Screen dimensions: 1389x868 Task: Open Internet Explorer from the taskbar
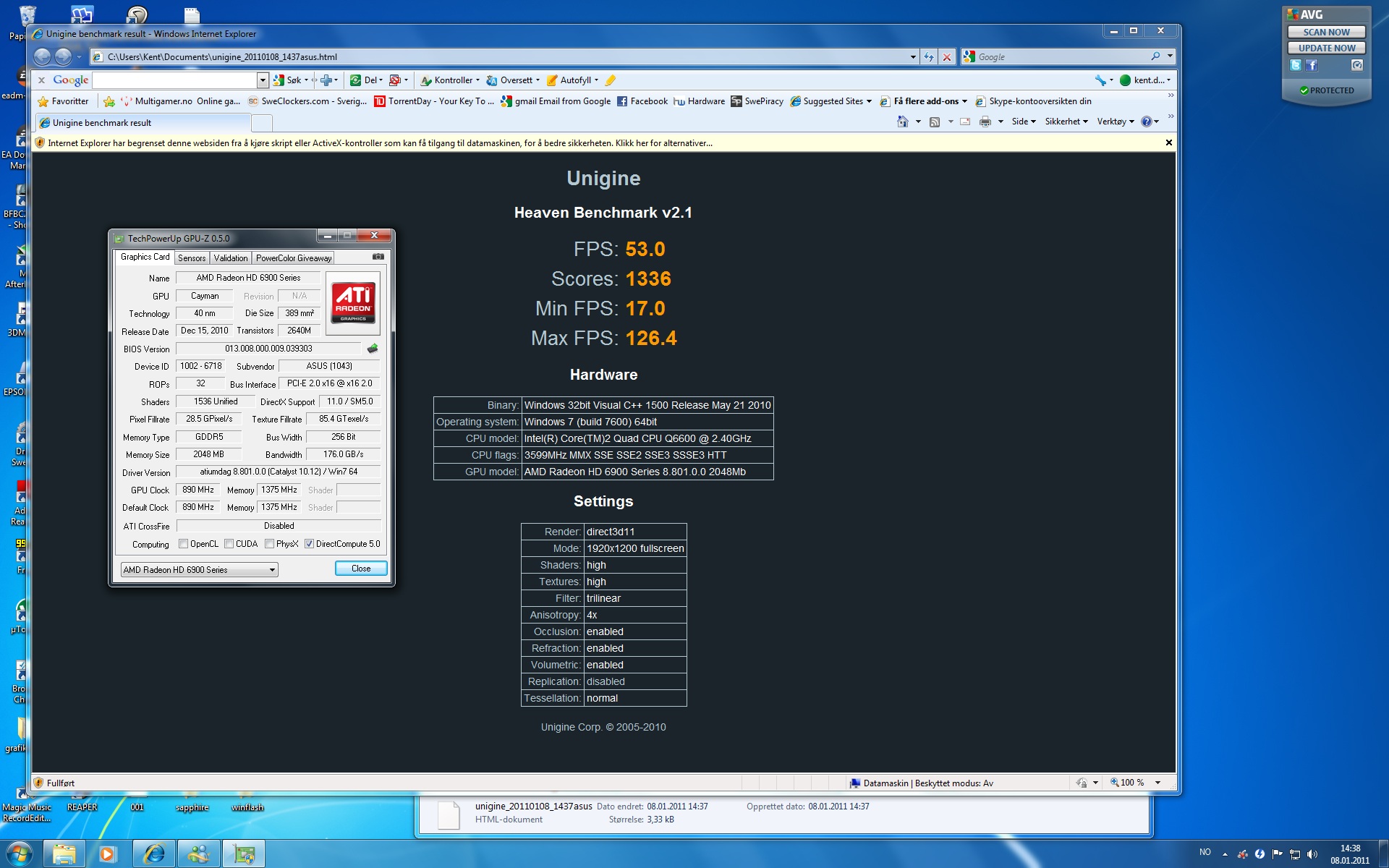click(x=154, y=854)
